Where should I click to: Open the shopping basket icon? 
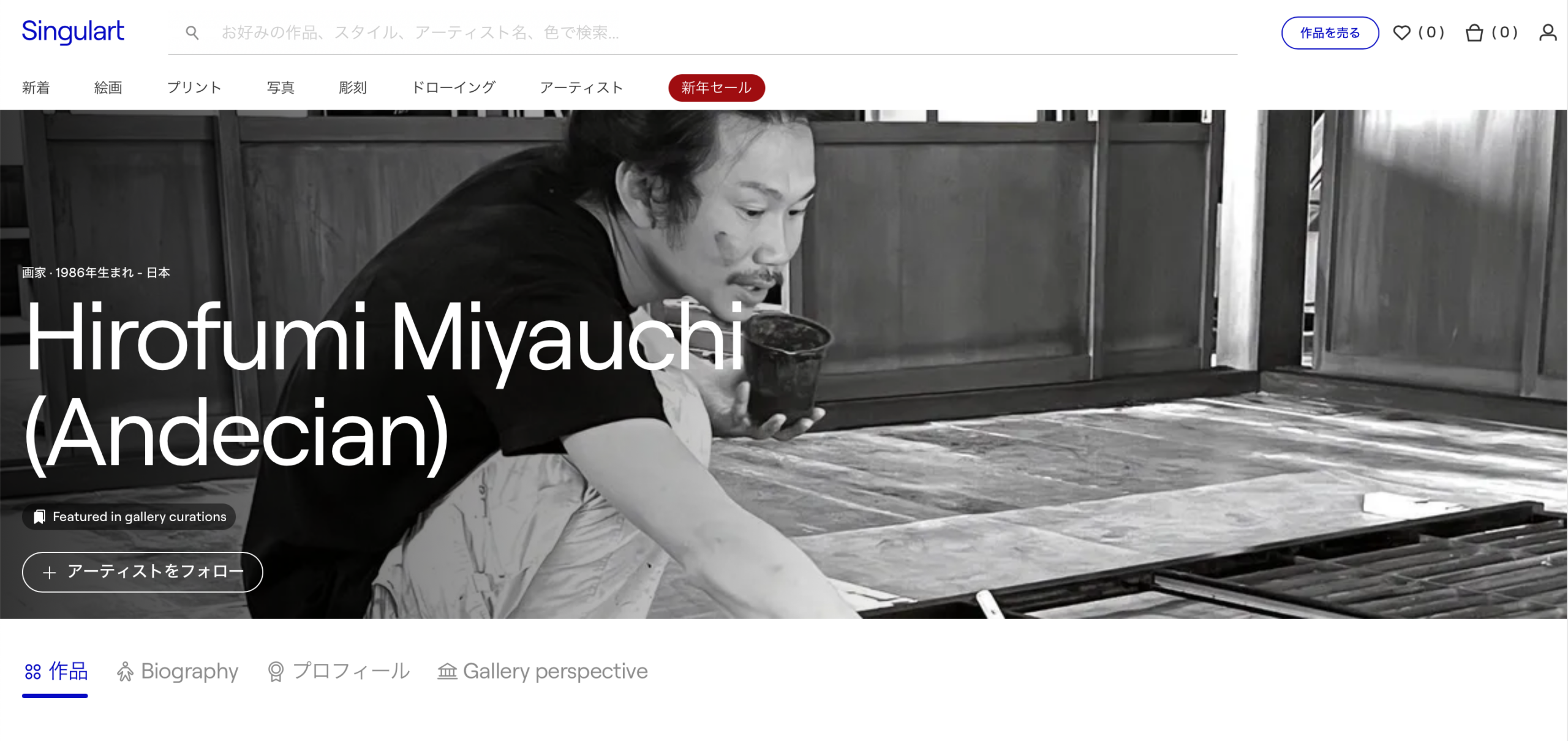point(1474,32)
